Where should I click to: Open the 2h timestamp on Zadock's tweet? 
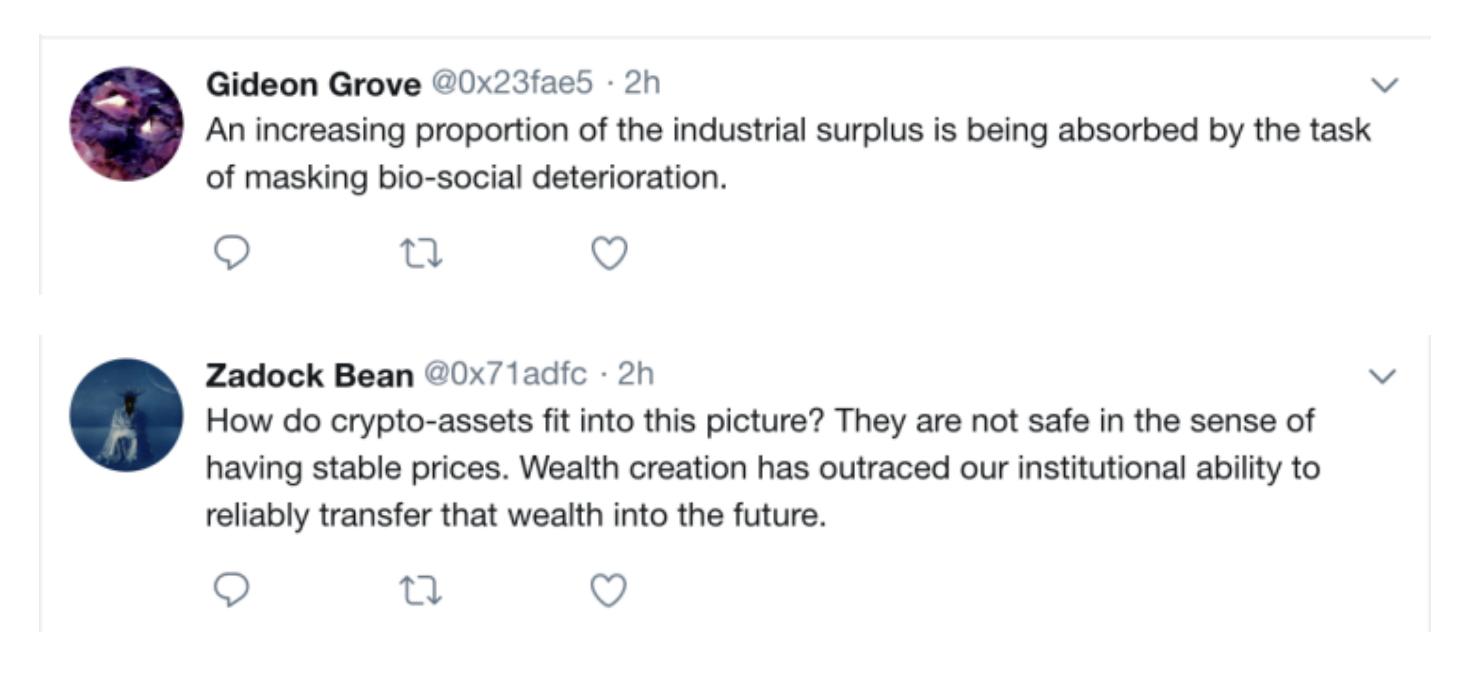click(636, 374)
